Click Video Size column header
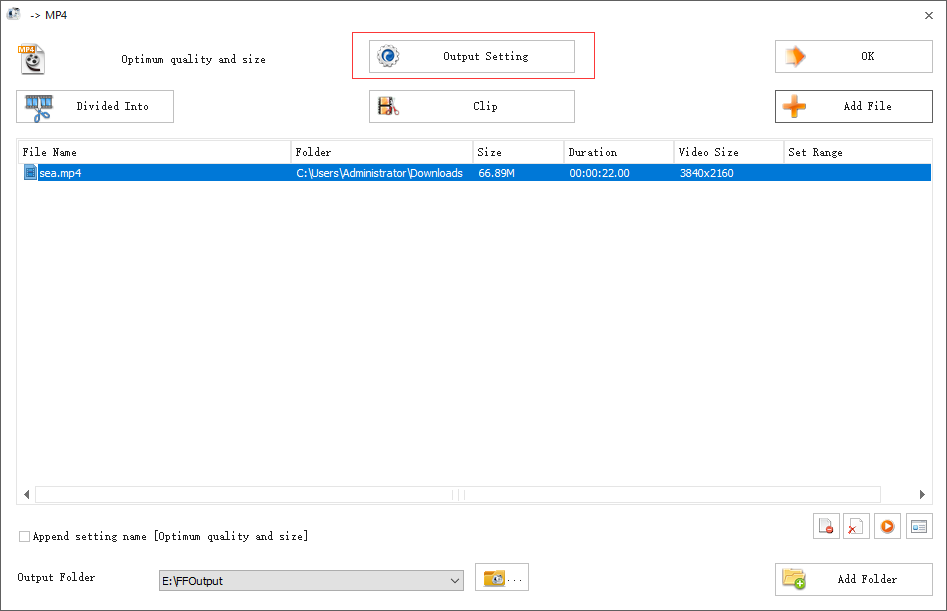 click(728, 152)
